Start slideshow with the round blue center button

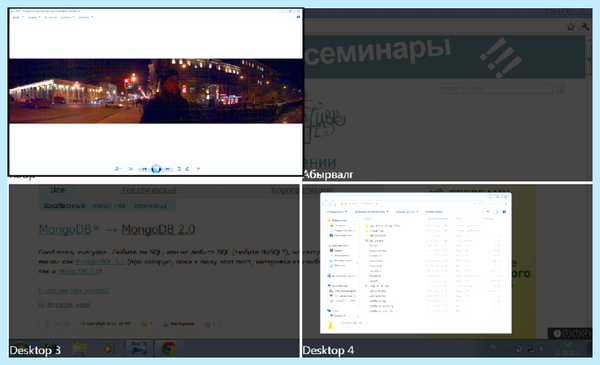156,169
